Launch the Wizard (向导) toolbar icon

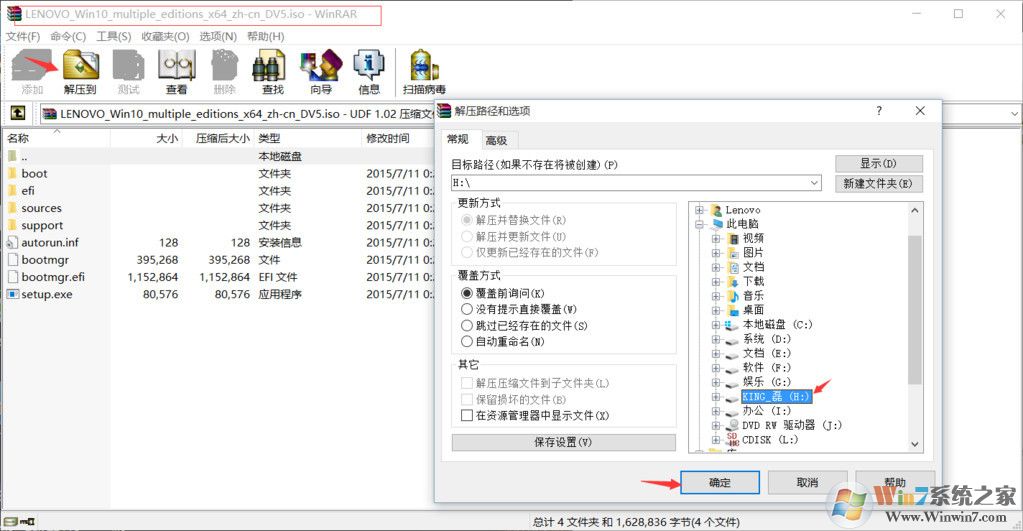click(x=320, y=67)
